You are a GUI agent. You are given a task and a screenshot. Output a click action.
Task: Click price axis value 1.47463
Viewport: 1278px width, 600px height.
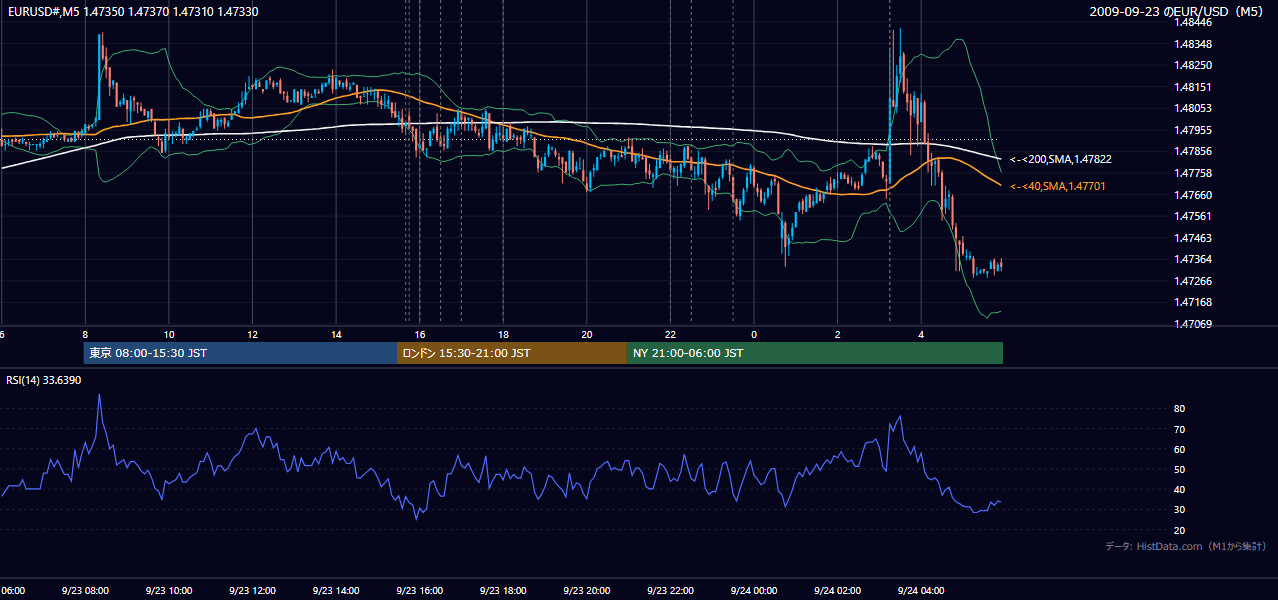tap(1193, 238)
